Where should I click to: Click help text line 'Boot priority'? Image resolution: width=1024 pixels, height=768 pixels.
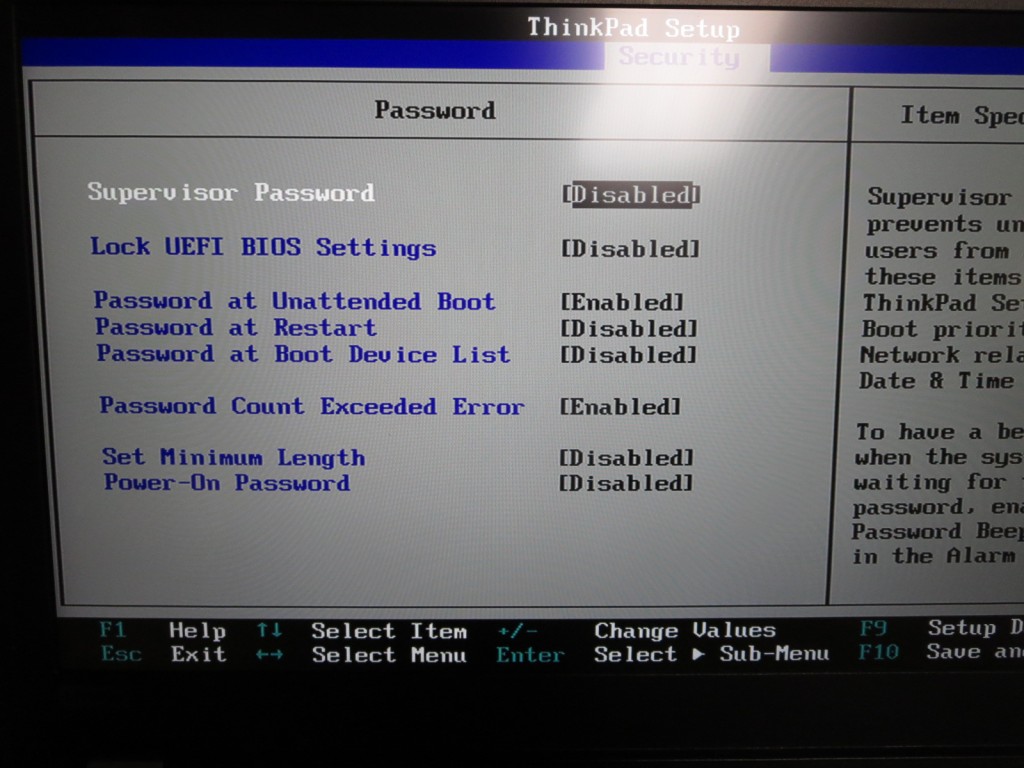[x=942, y=329]
